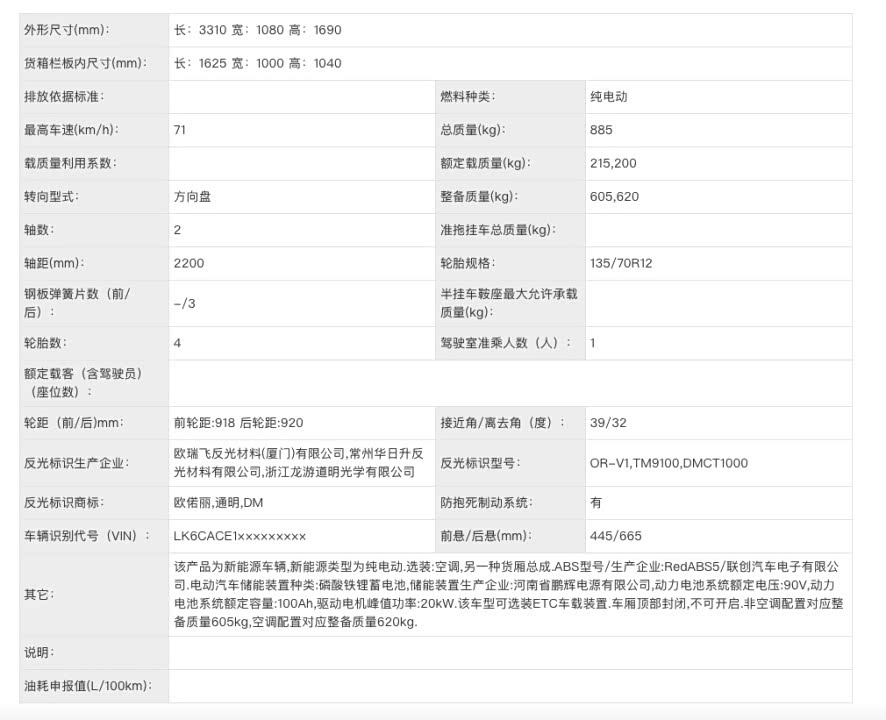Viewport: 886px width, 720px height.
Task: Select the 前悬/后悬 value 445/665
Action: click(x=614, y=536)
